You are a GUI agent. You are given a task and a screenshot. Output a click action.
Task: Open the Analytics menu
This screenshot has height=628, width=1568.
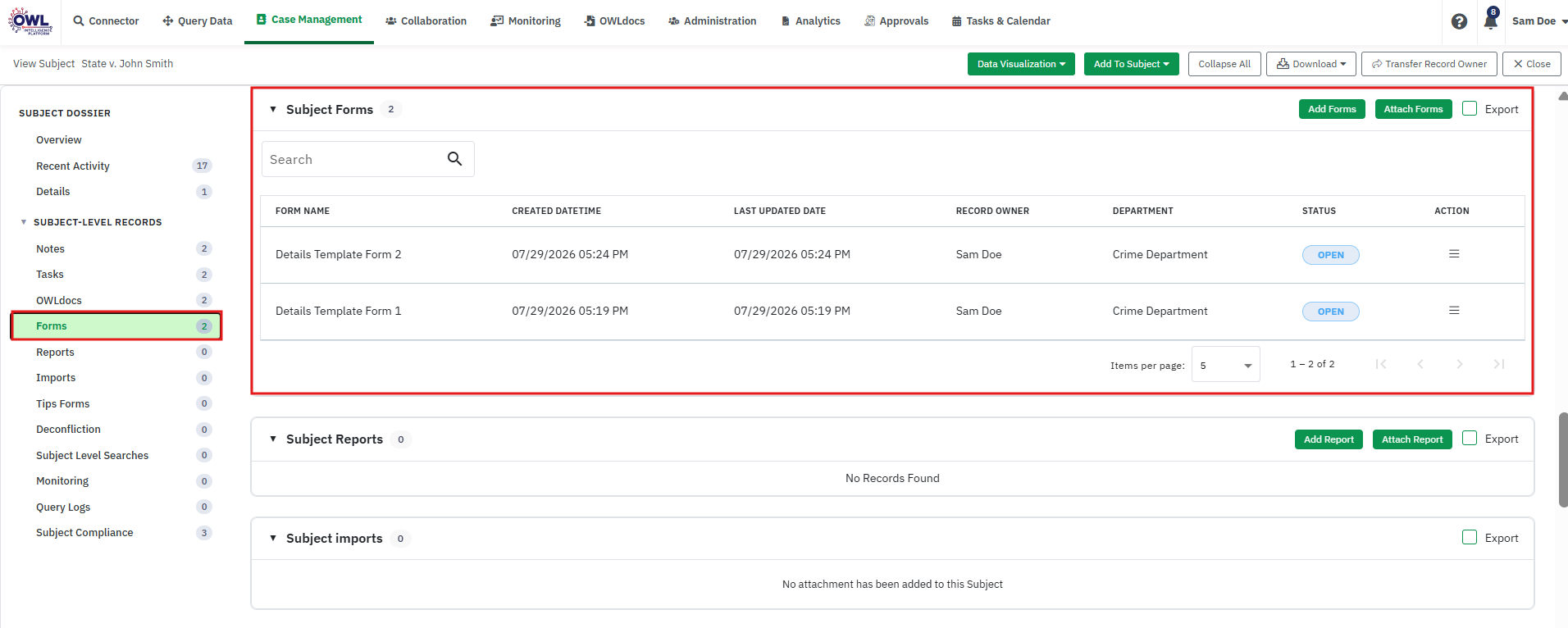pyautogui.click(x=811, y=21)
